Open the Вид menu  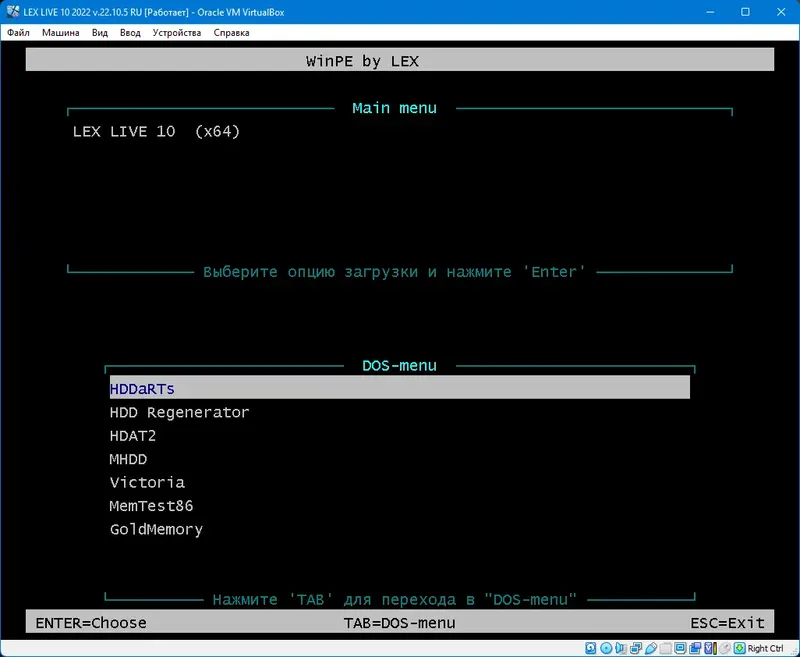click(100, 33)
